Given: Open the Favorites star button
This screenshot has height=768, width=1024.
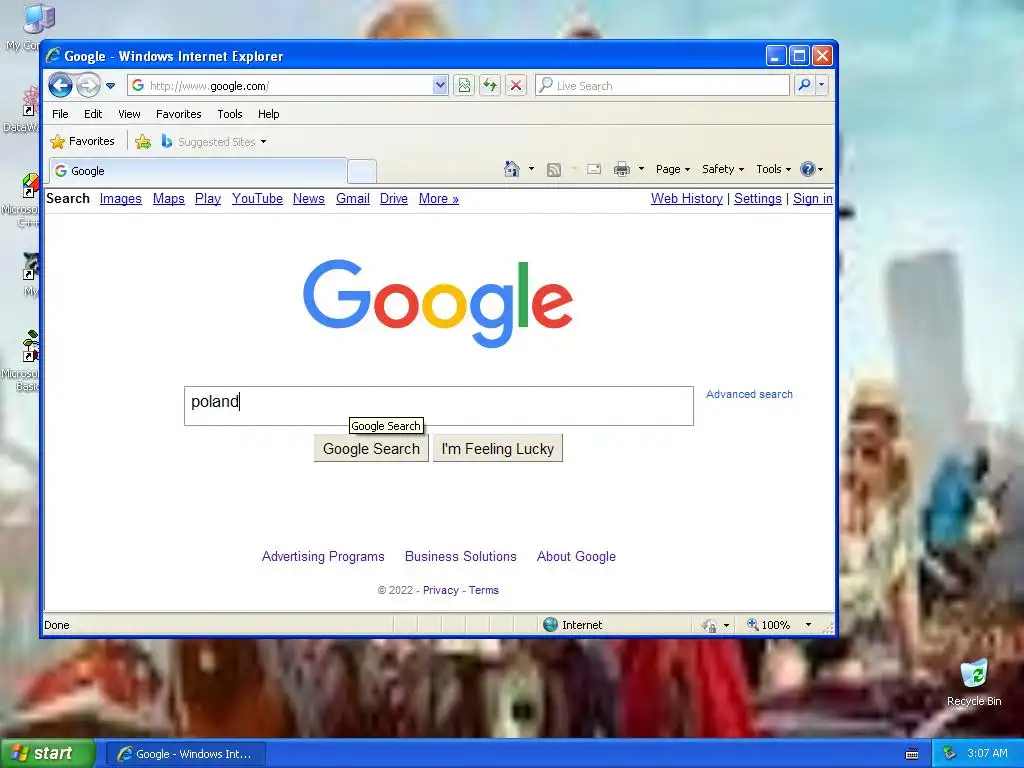Looking at the screenshot, I should (x=83, y=141).
